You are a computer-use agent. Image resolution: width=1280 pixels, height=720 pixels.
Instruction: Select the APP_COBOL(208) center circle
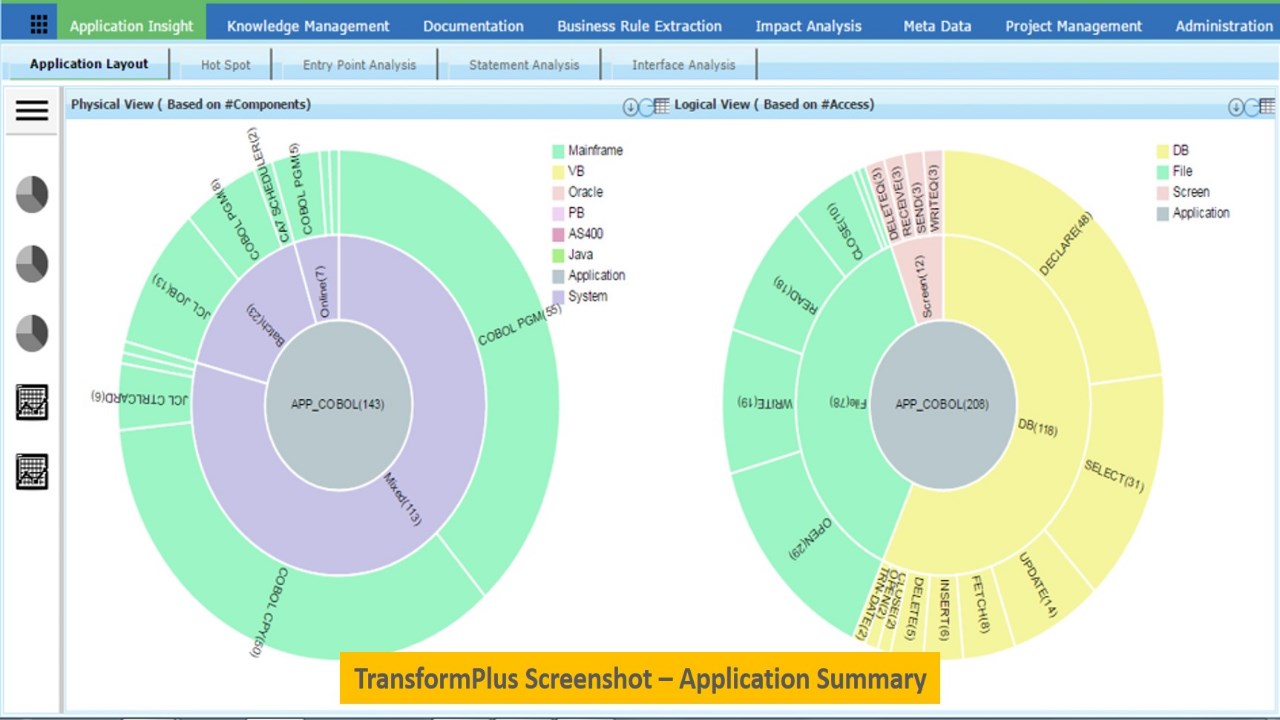[943, 405]
